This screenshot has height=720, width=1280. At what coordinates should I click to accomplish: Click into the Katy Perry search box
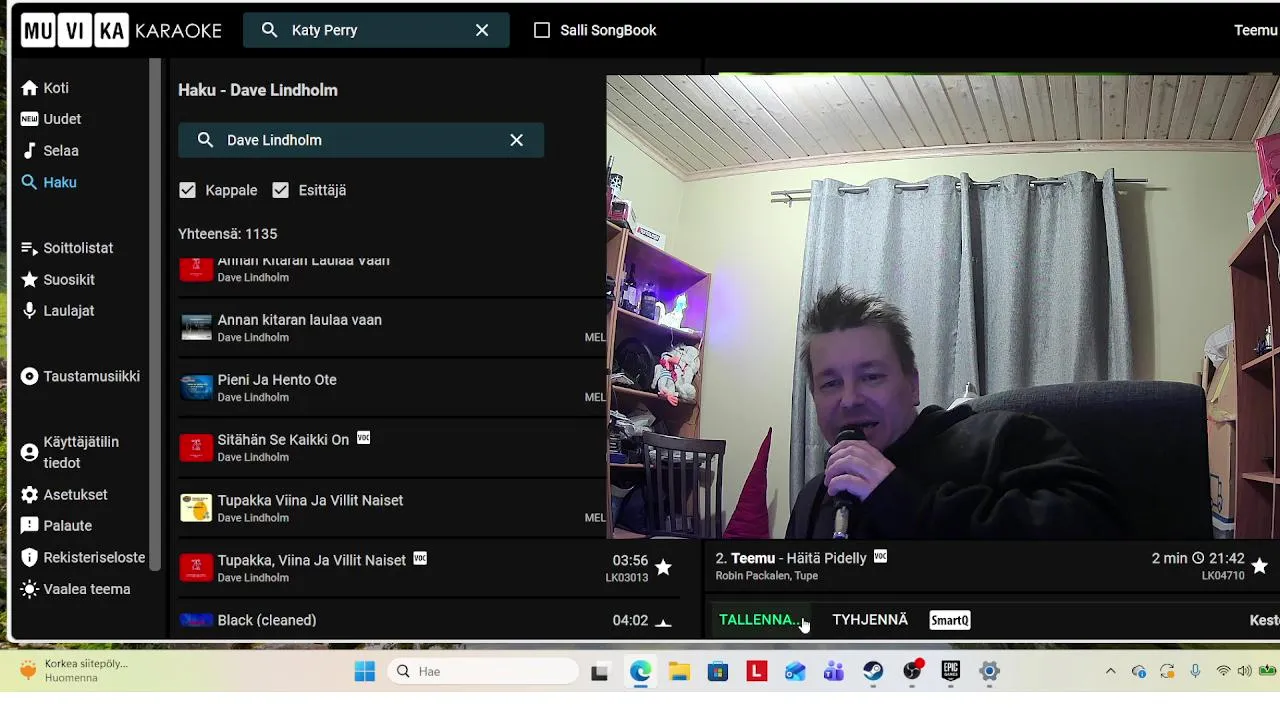coord(375,30)
